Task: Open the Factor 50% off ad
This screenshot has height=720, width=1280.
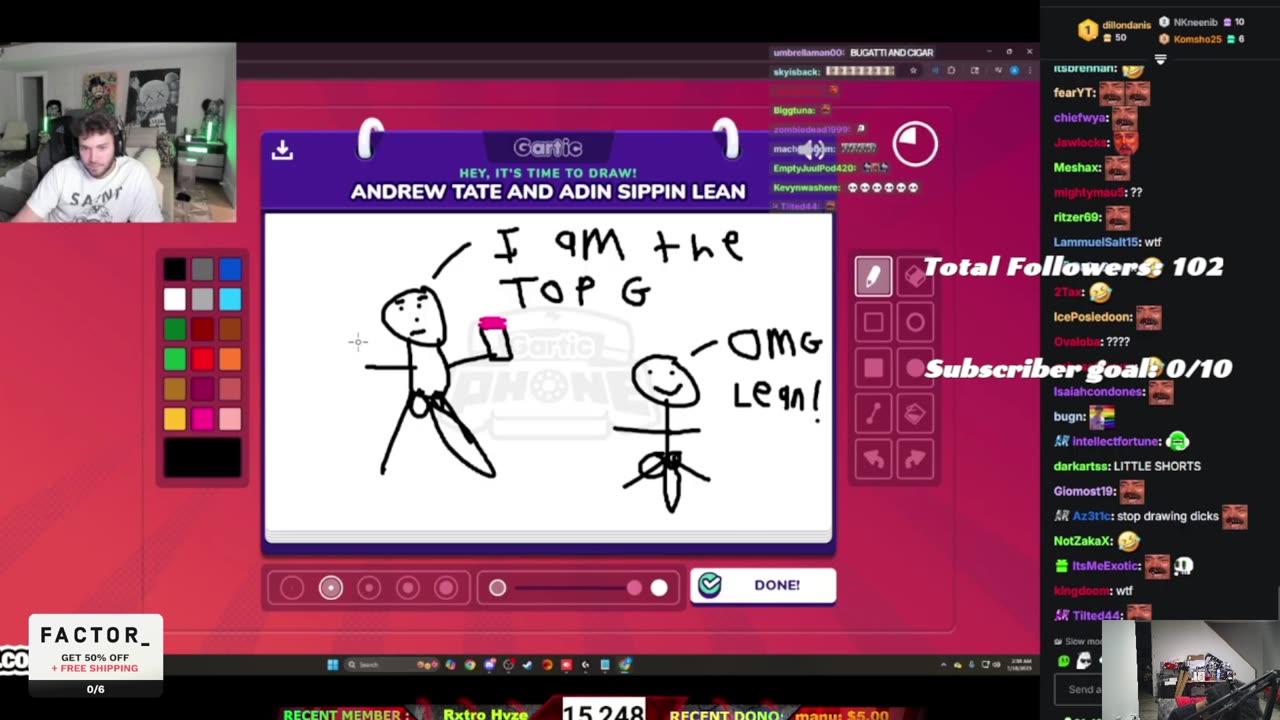Action: 95,657
